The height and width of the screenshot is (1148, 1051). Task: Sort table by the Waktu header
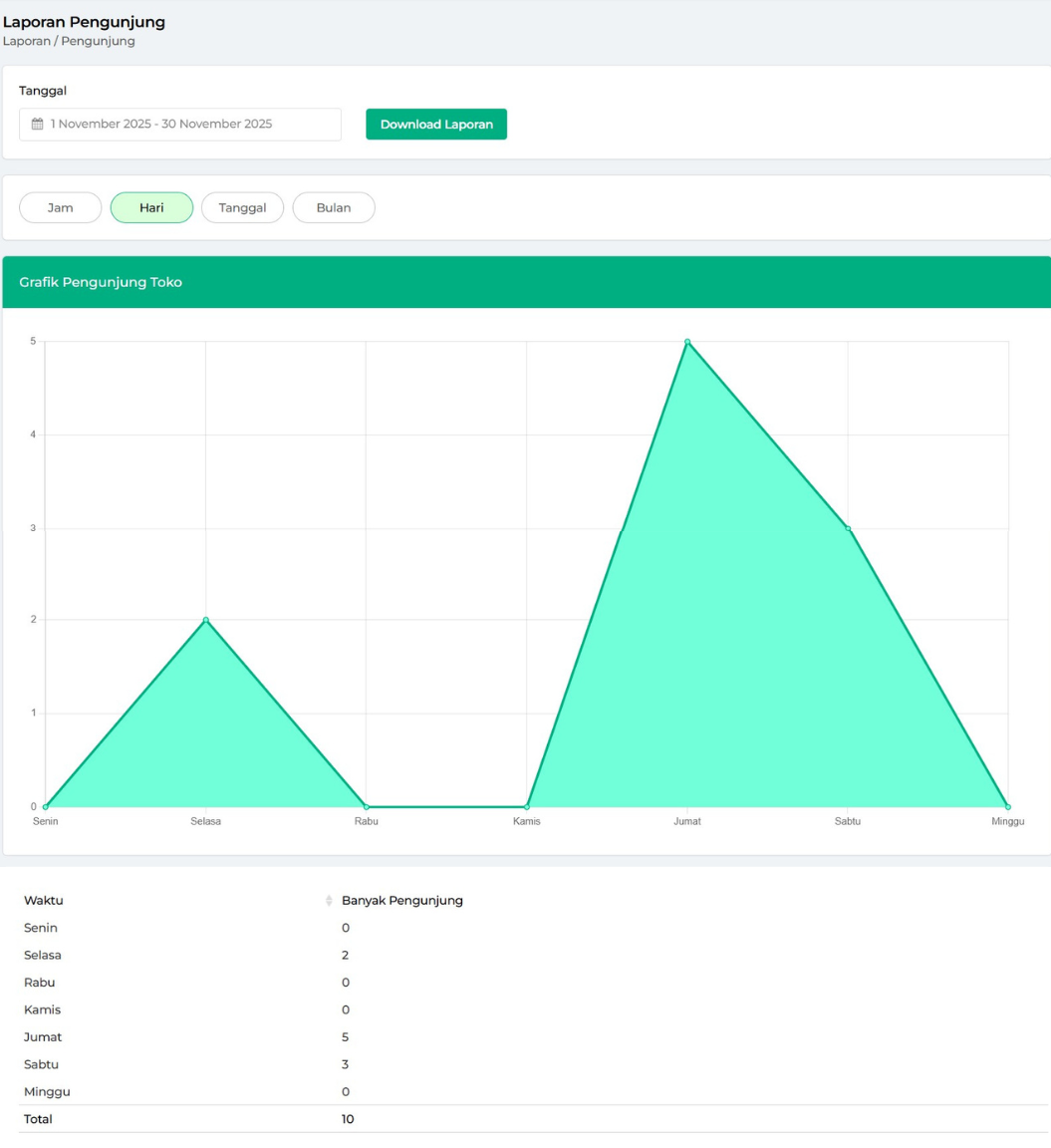(44, 901)
